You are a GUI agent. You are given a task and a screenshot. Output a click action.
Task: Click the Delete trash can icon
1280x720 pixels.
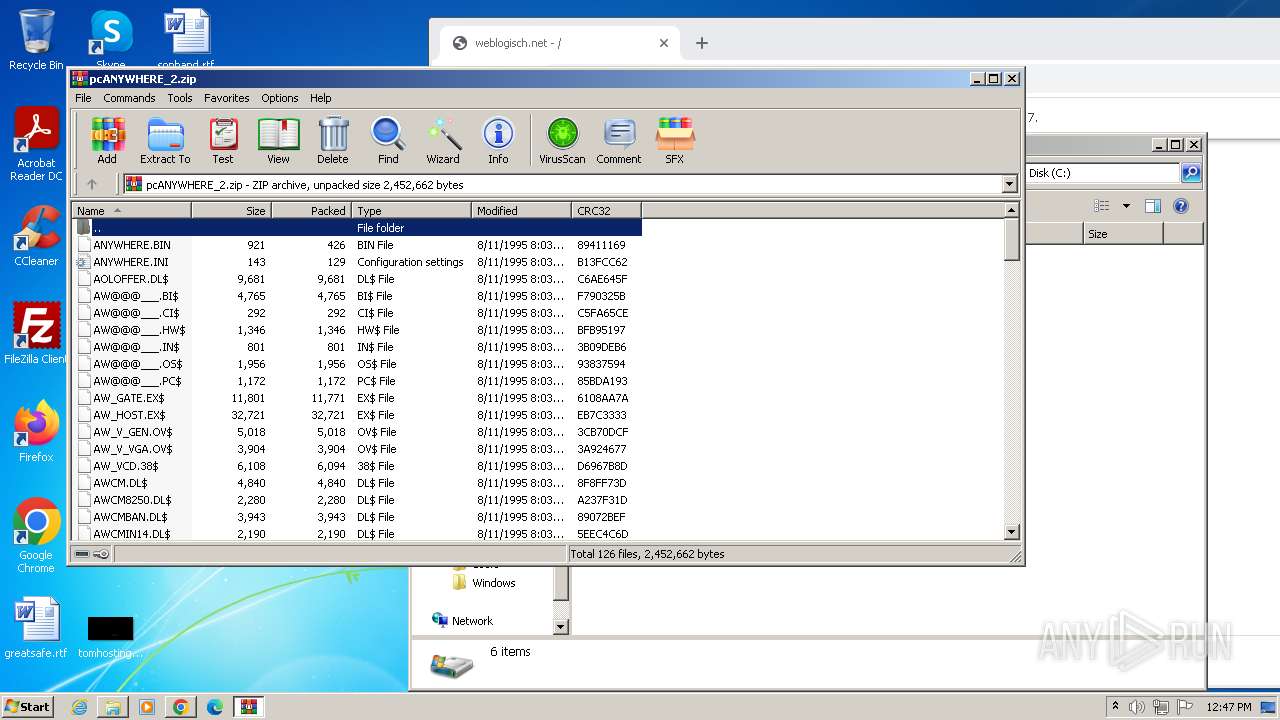pos(333,140)
